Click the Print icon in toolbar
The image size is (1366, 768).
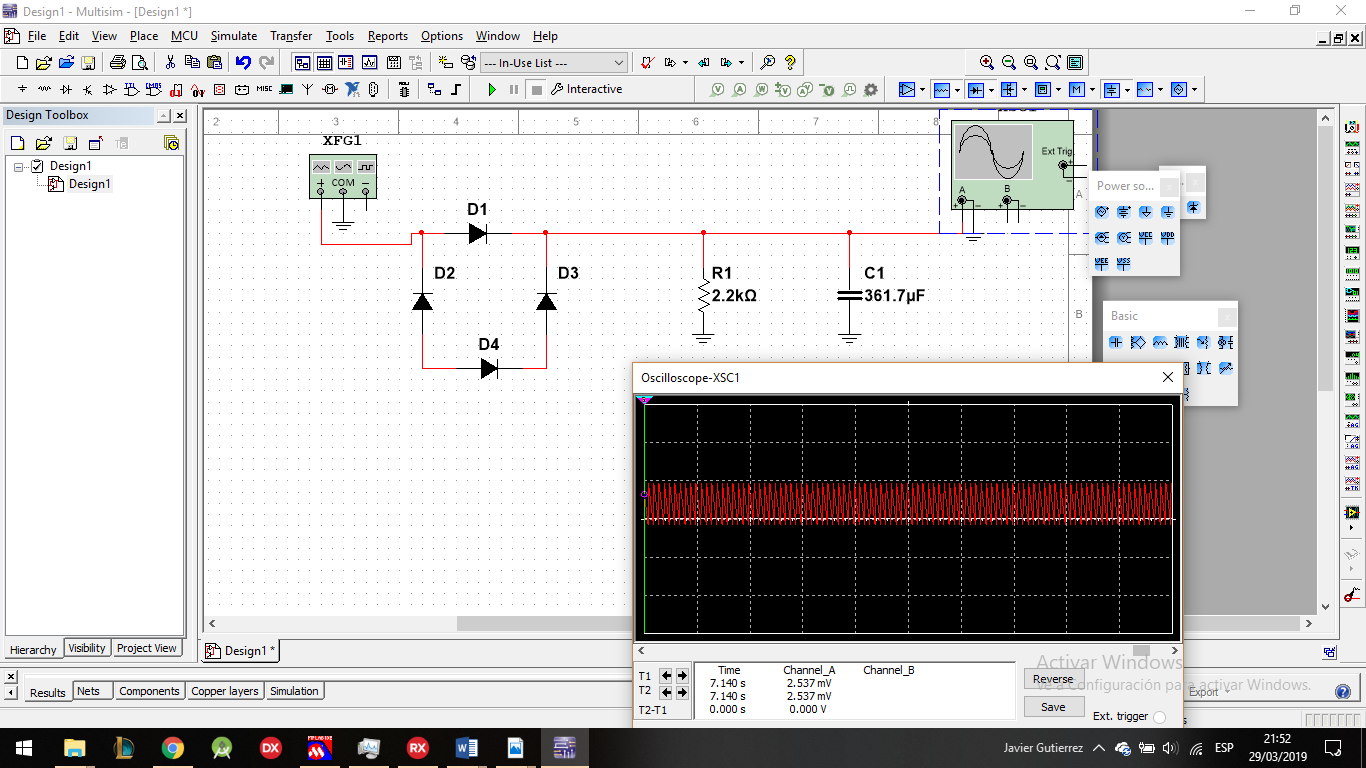tap(117, 62)
